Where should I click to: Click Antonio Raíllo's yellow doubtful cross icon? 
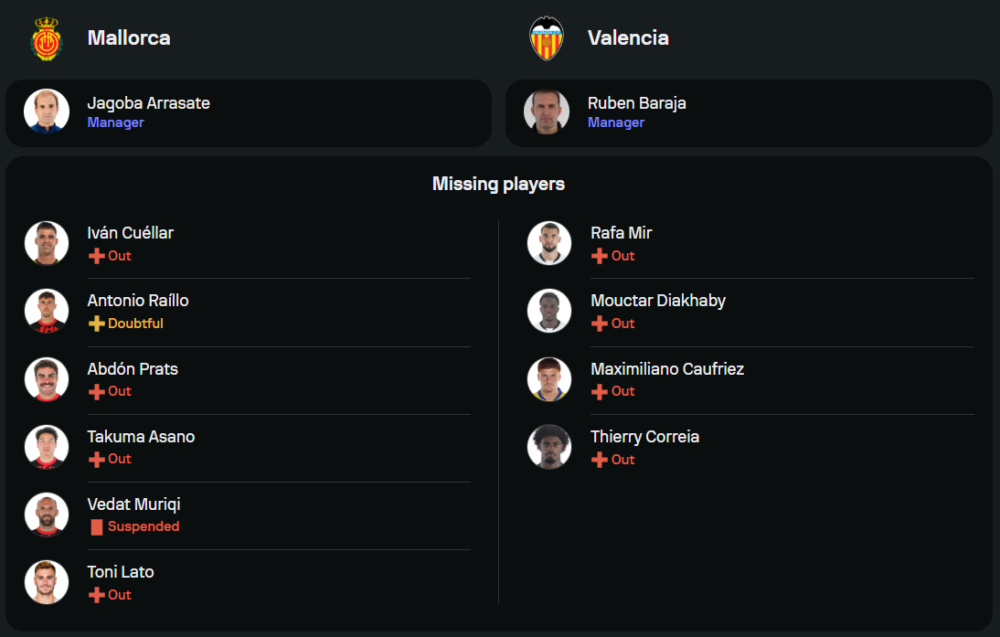pyautogui.click(x=97, y=324)
